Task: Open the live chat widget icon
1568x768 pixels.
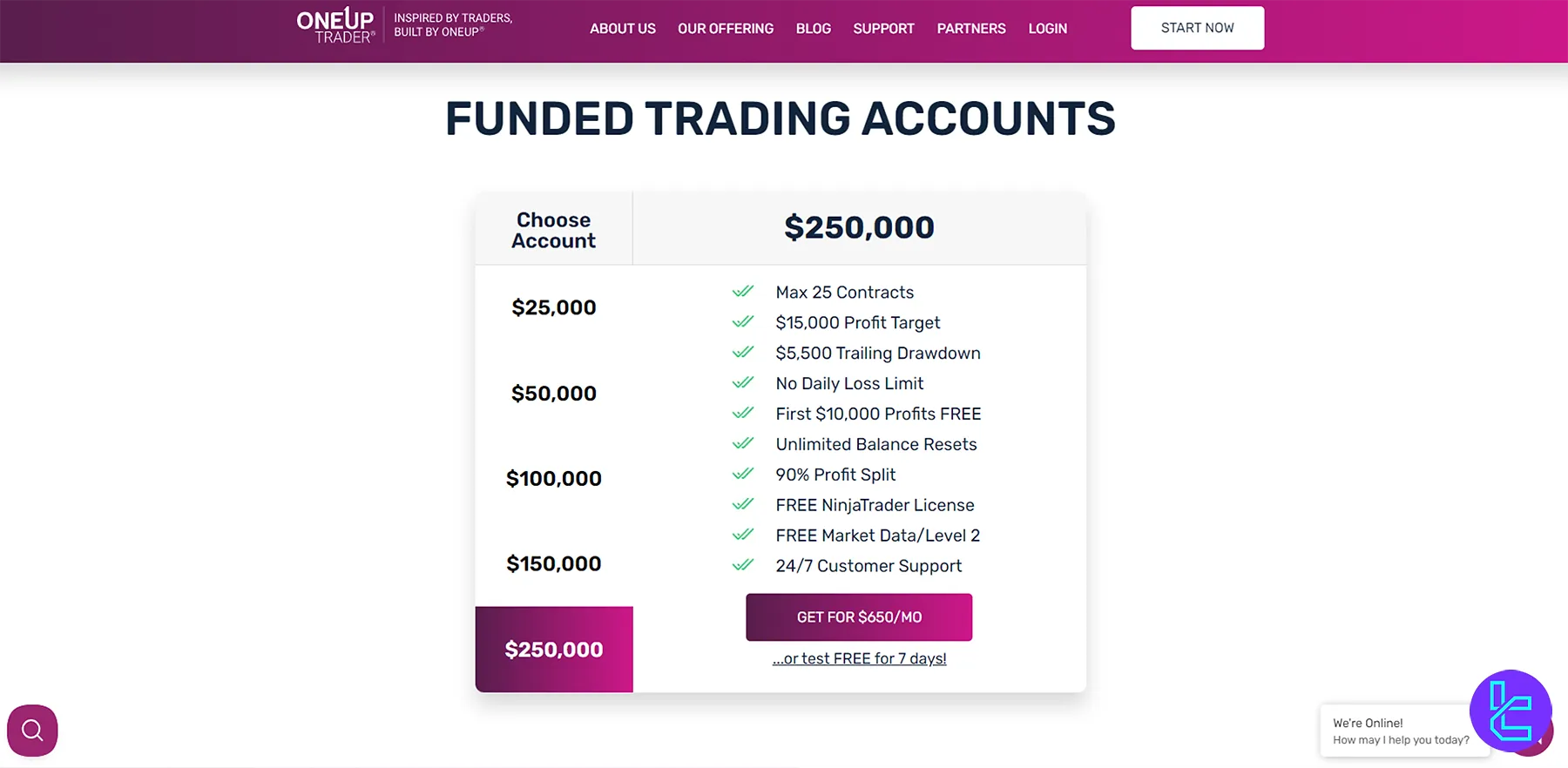Action: [x=1510, y=712]
